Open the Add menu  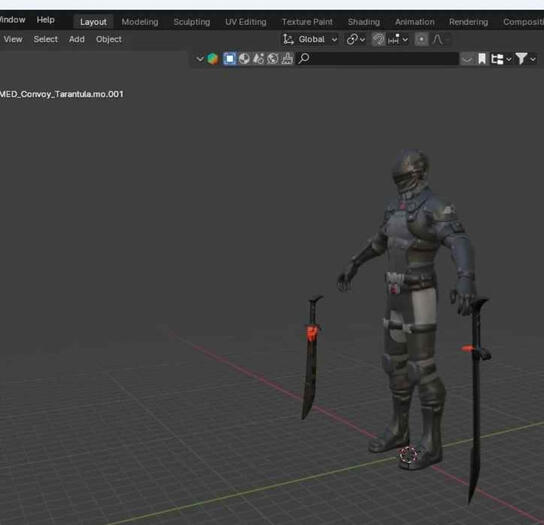tap(76, 39)
